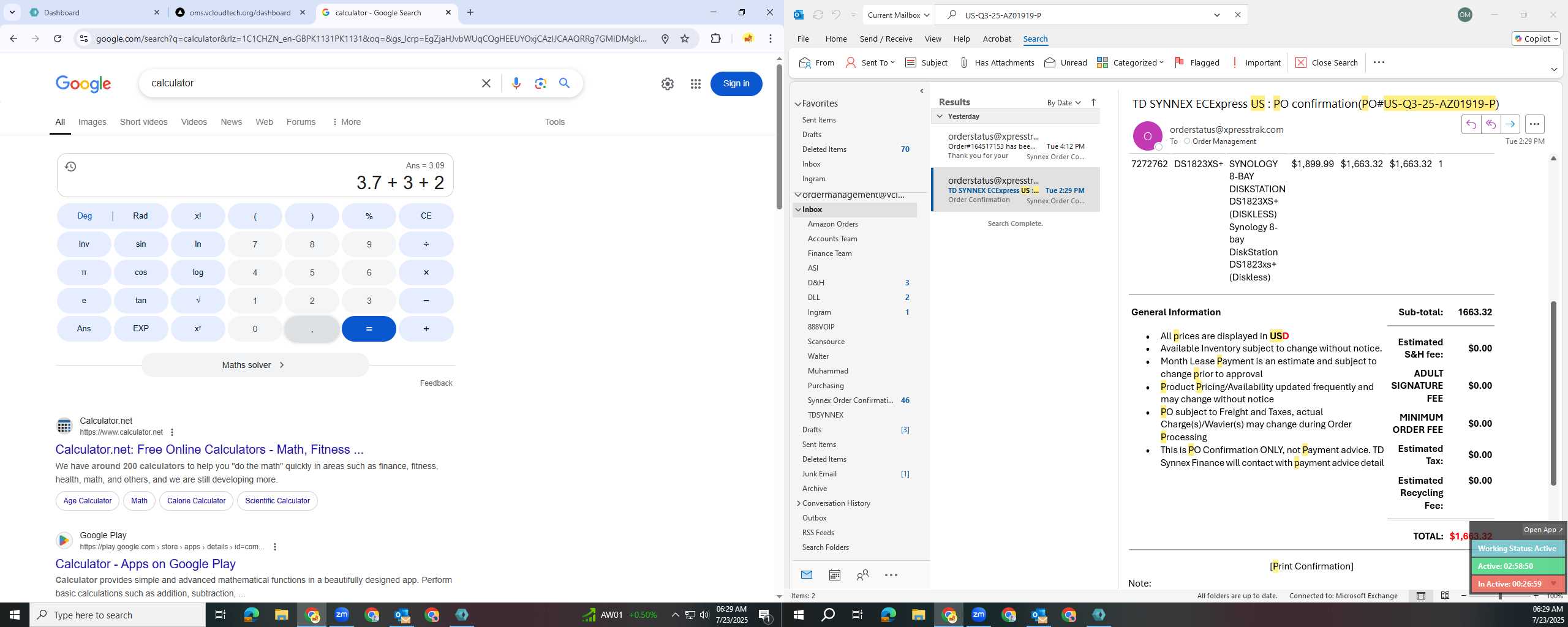Switch to oms.vcloudtech.org dashboard tab
The image size is (1568, 627).
point(240,12)
